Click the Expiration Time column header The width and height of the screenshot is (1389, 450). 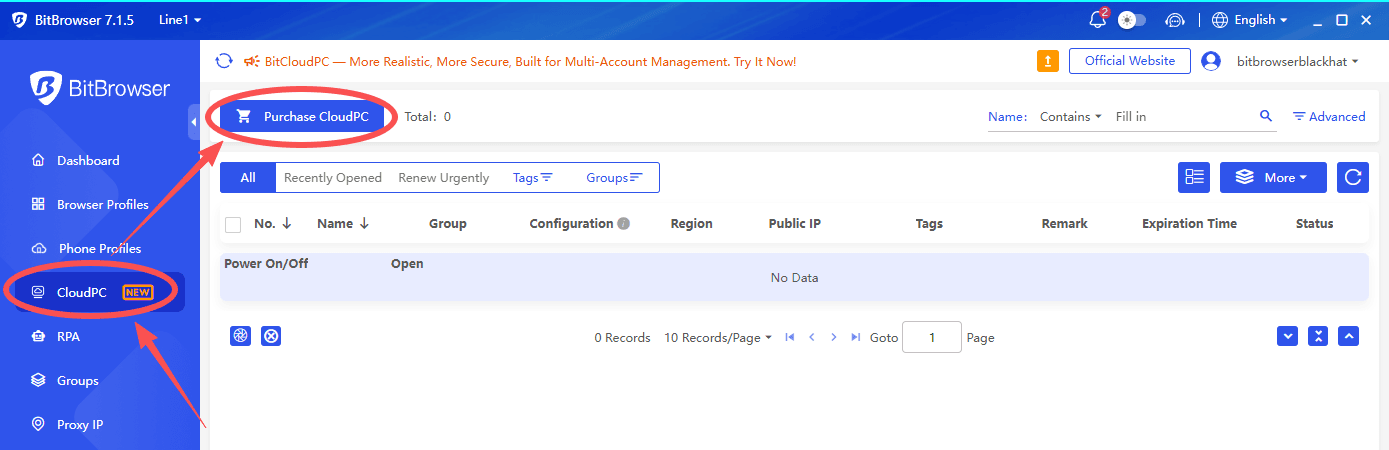1189,224
